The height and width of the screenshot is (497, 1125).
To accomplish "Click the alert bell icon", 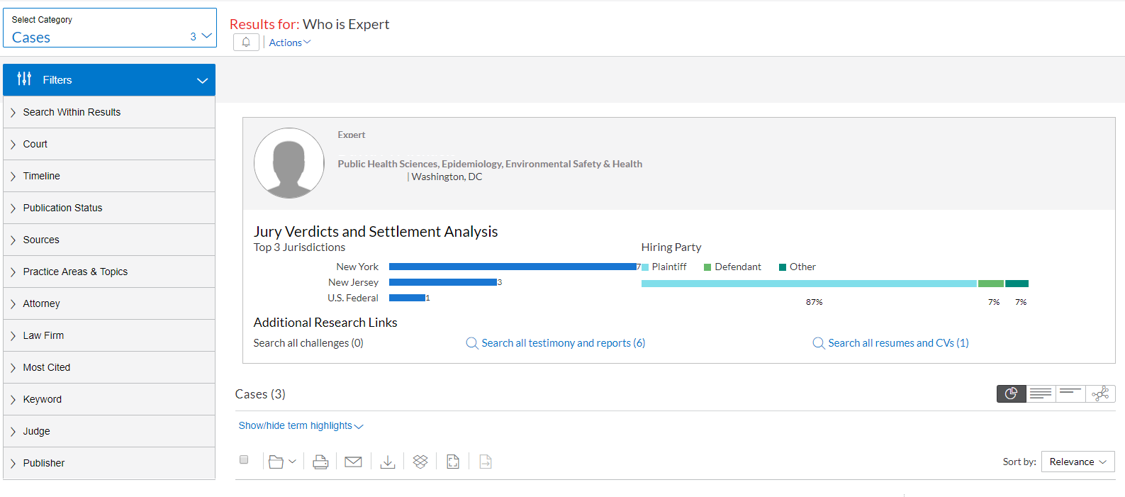I will 246,42.
